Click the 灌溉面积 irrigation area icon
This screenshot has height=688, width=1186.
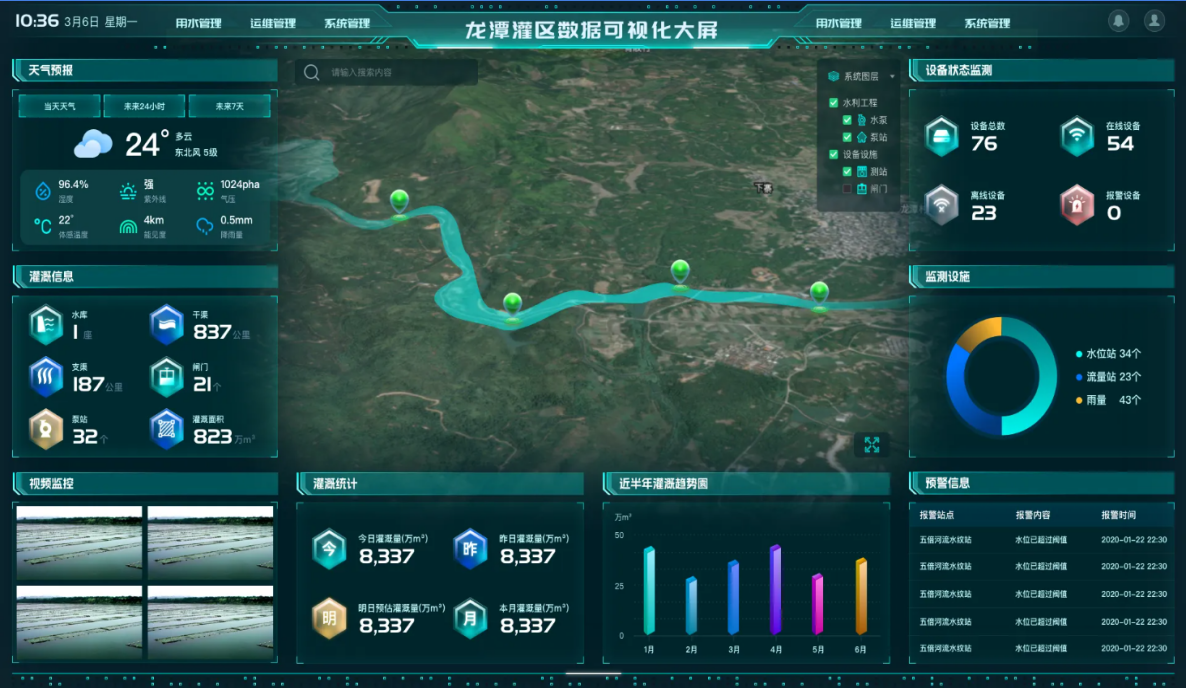point(166,429)
